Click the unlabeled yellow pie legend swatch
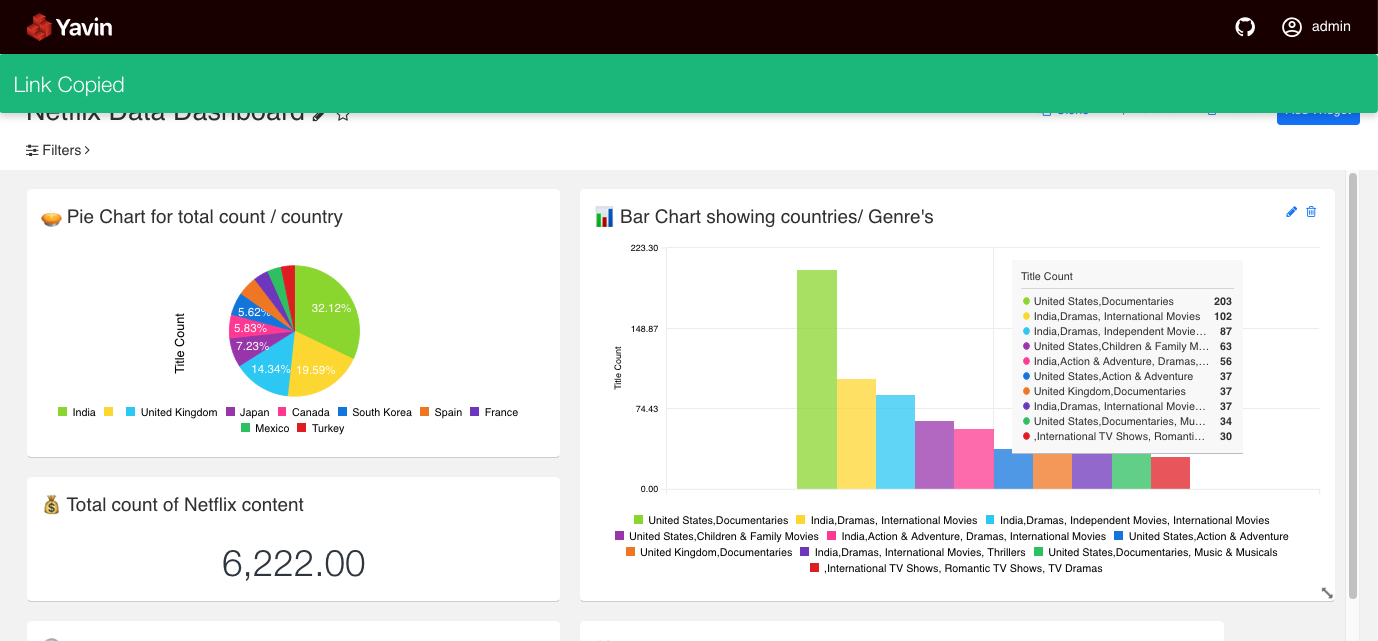Viewport: 1378px width, 641px height. coord(108,412)
